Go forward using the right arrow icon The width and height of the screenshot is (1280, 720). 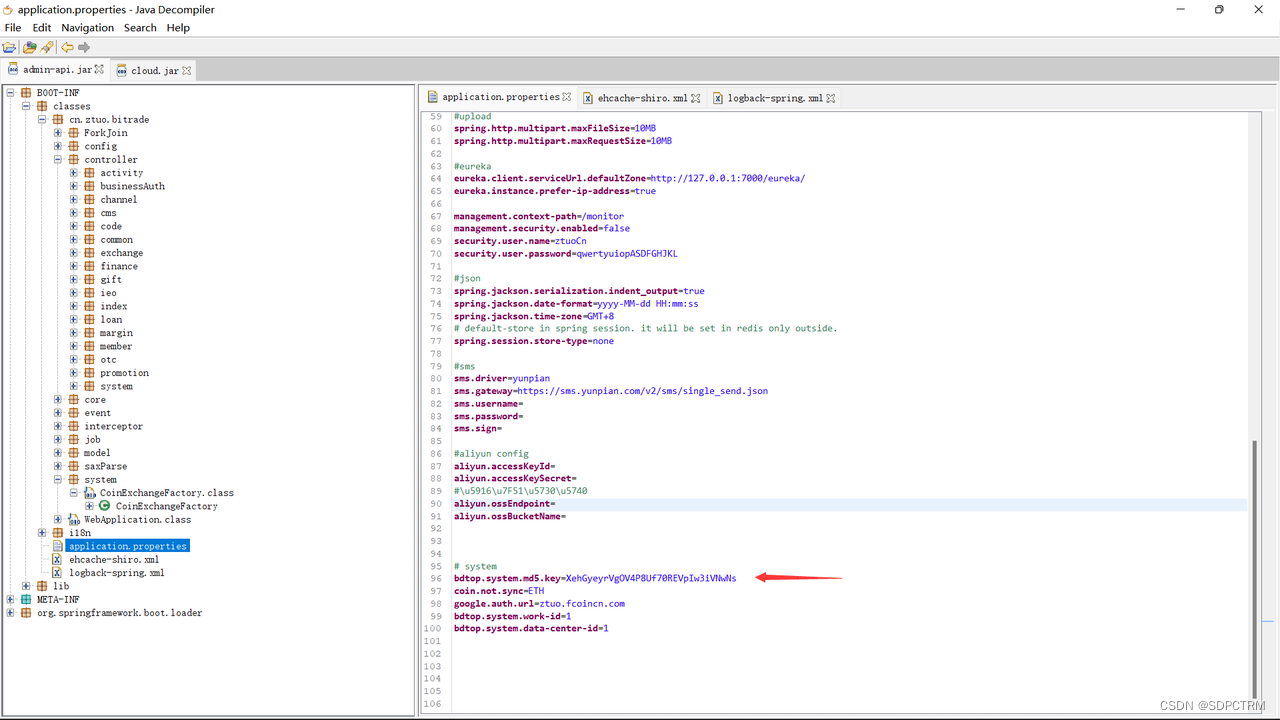pos(84,47)
